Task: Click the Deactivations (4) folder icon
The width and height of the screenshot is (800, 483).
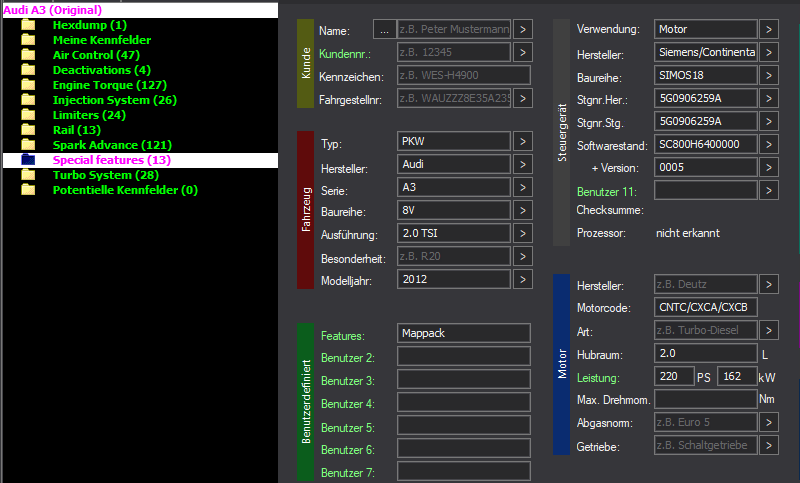Action: [x=29, y=70]
